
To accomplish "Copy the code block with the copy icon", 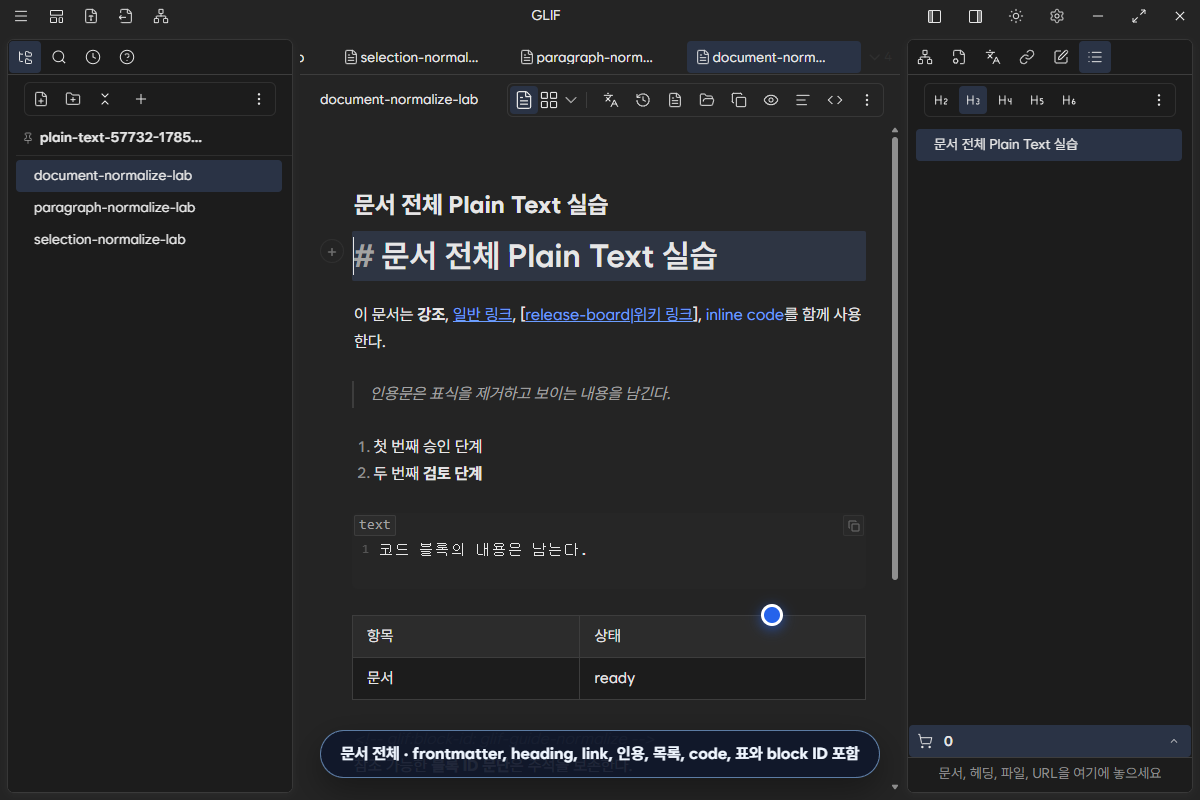I will pyautogui.click(x=853, y=526).
